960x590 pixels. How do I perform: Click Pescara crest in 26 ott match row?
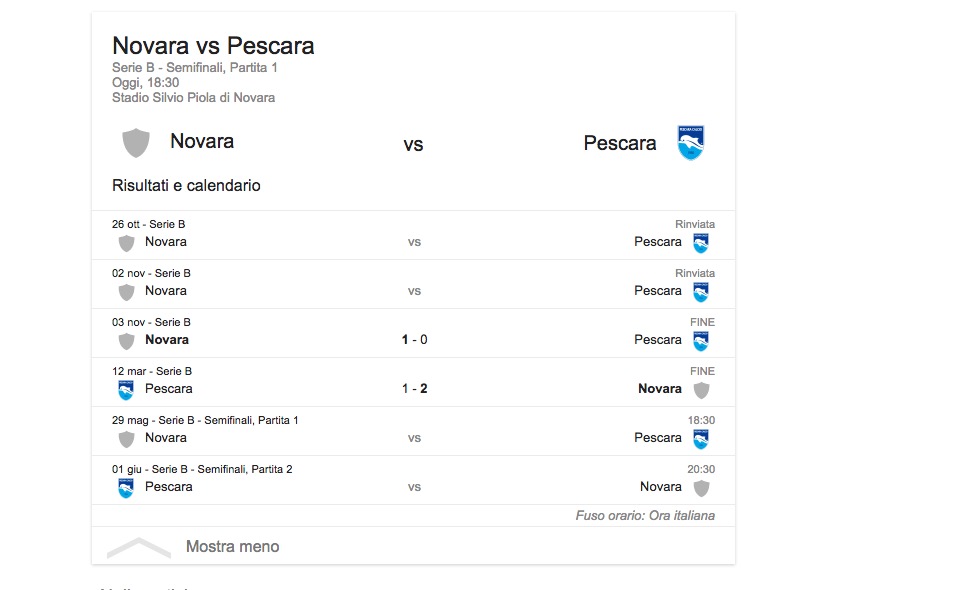point(701,243)
